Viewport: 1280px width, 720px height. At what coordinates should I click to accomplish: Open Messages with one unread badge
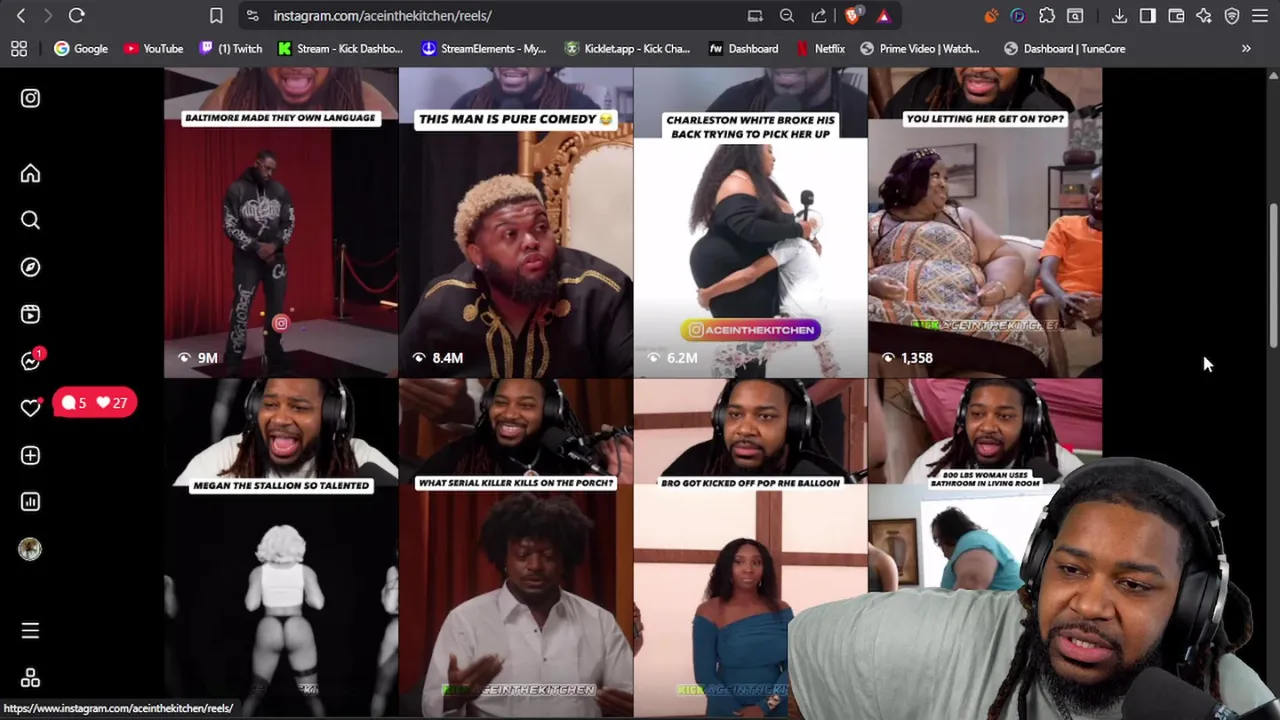32,360
